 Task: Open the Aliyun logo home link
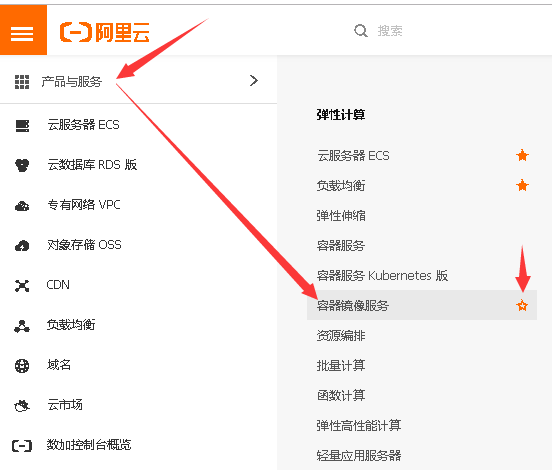105,32
